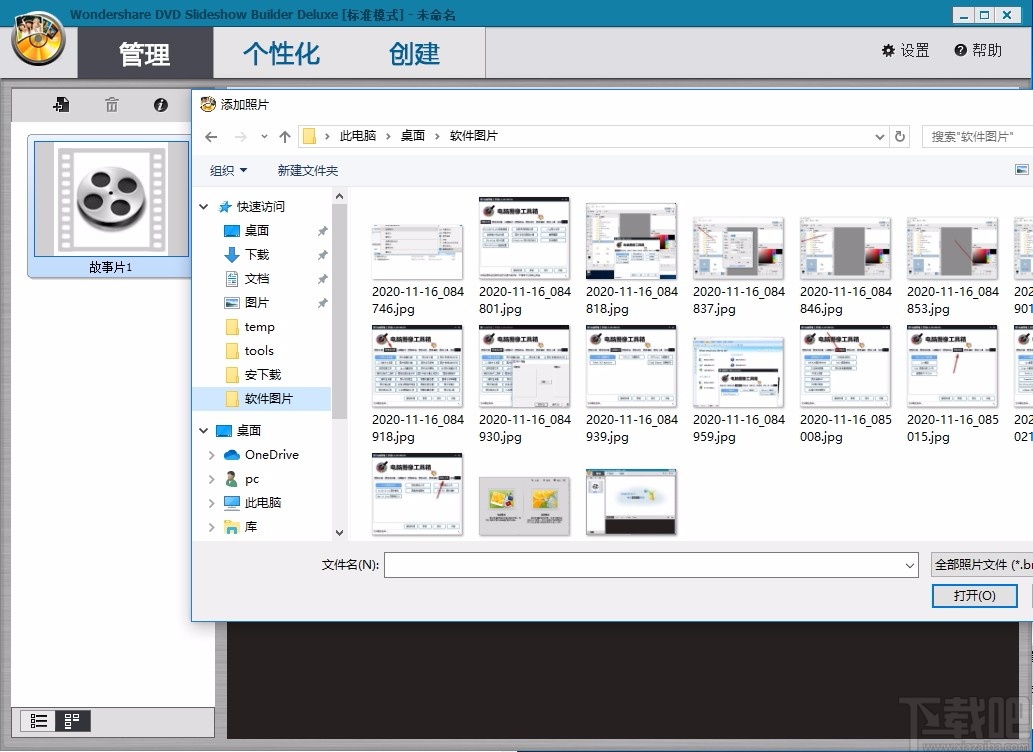The height and width of the screenshot is (752, 1033).
Task: Click the back navigation arrow in dialog
Action: tap(211, 136)
